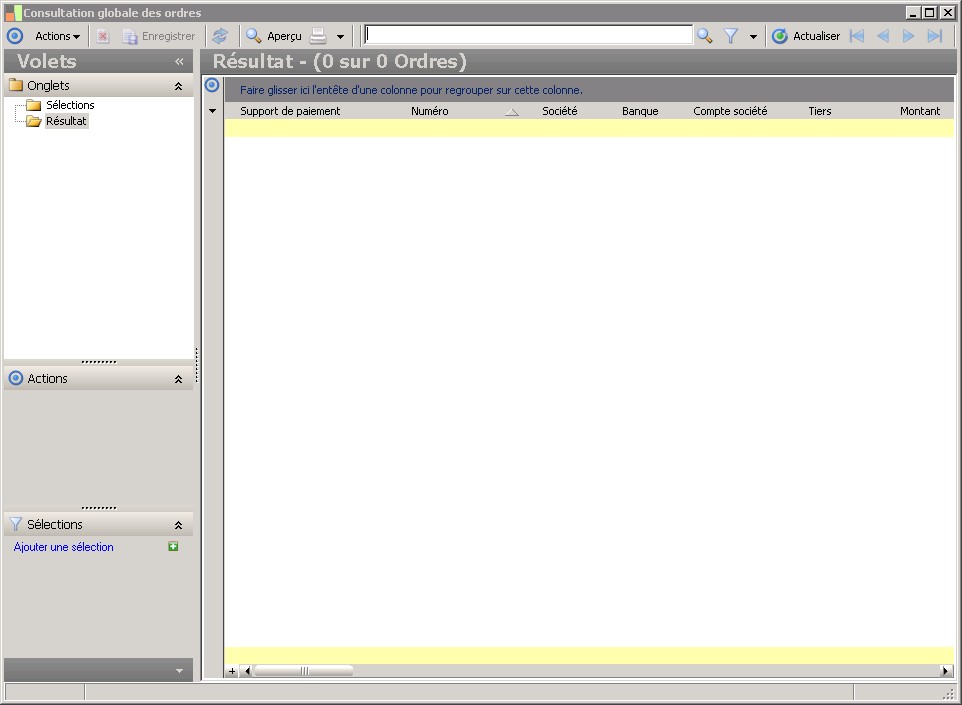Go to last record navigation icon
The width and height of the screenshot is (962, 705).
pos(934,36)
